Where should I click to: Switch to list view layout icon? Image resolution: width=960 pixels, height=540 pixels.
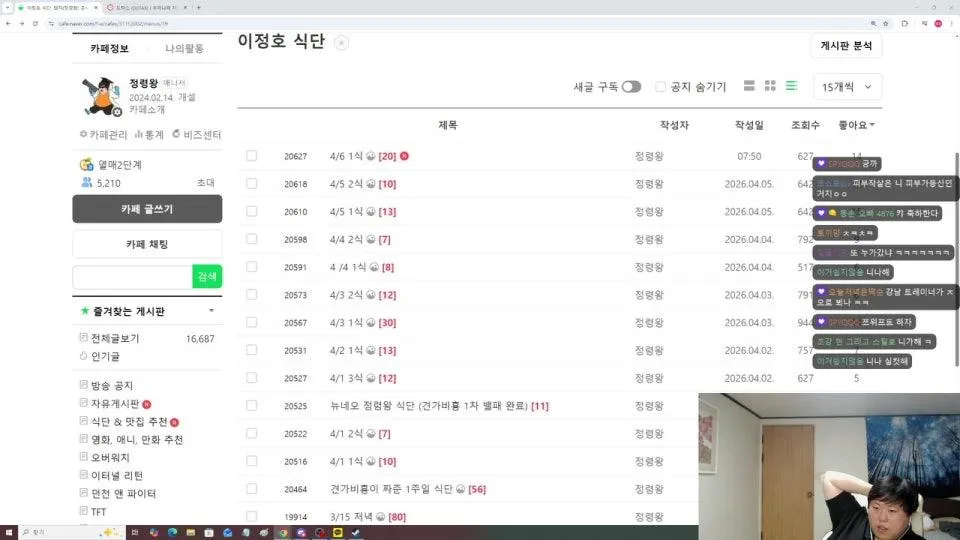click(x=792, y=86)
